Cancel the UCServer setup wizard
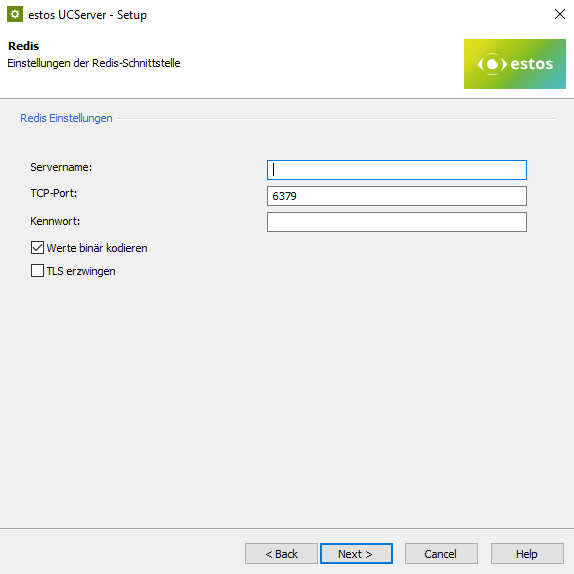 point(441,554)
